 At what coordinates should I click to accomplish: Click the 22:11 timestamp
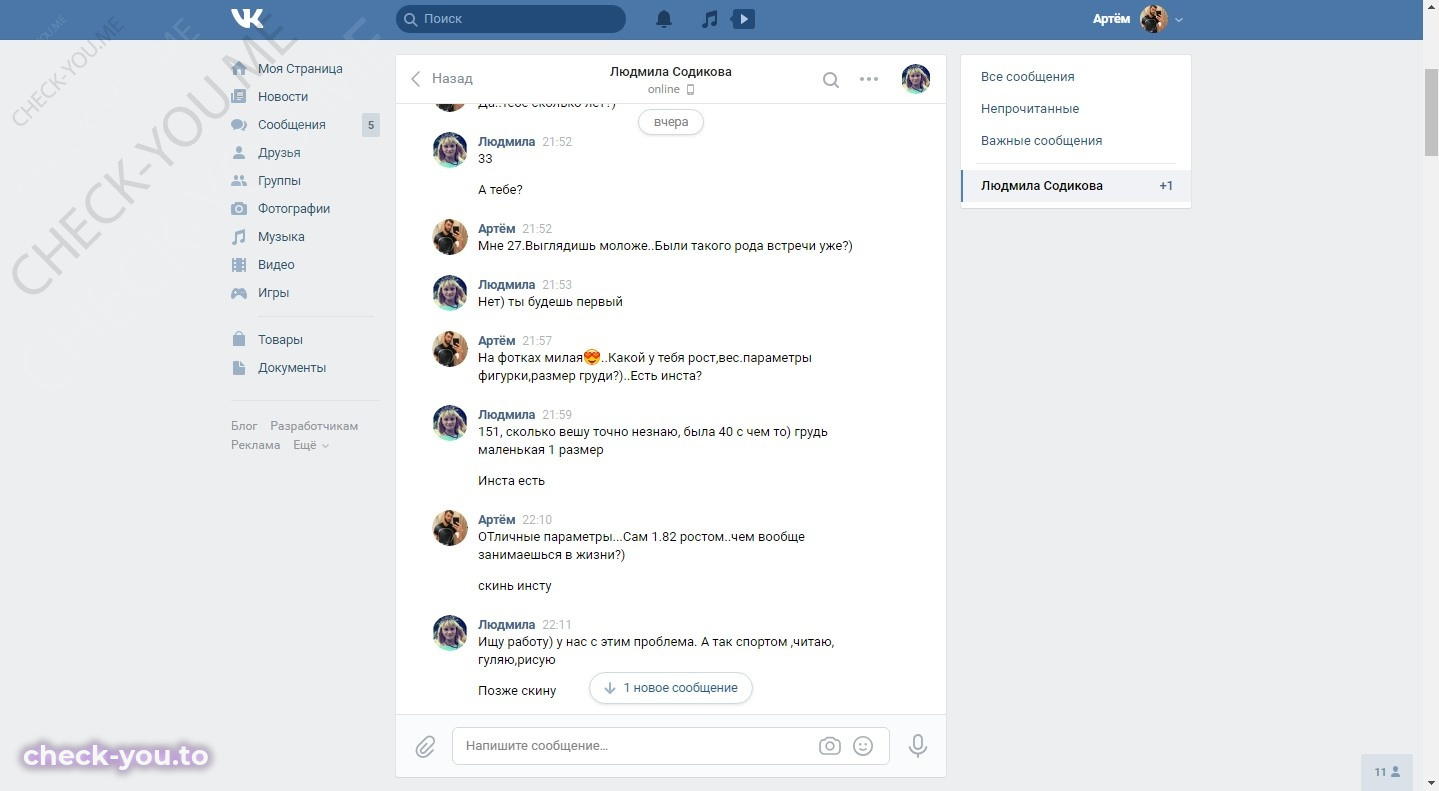(557, 625)
